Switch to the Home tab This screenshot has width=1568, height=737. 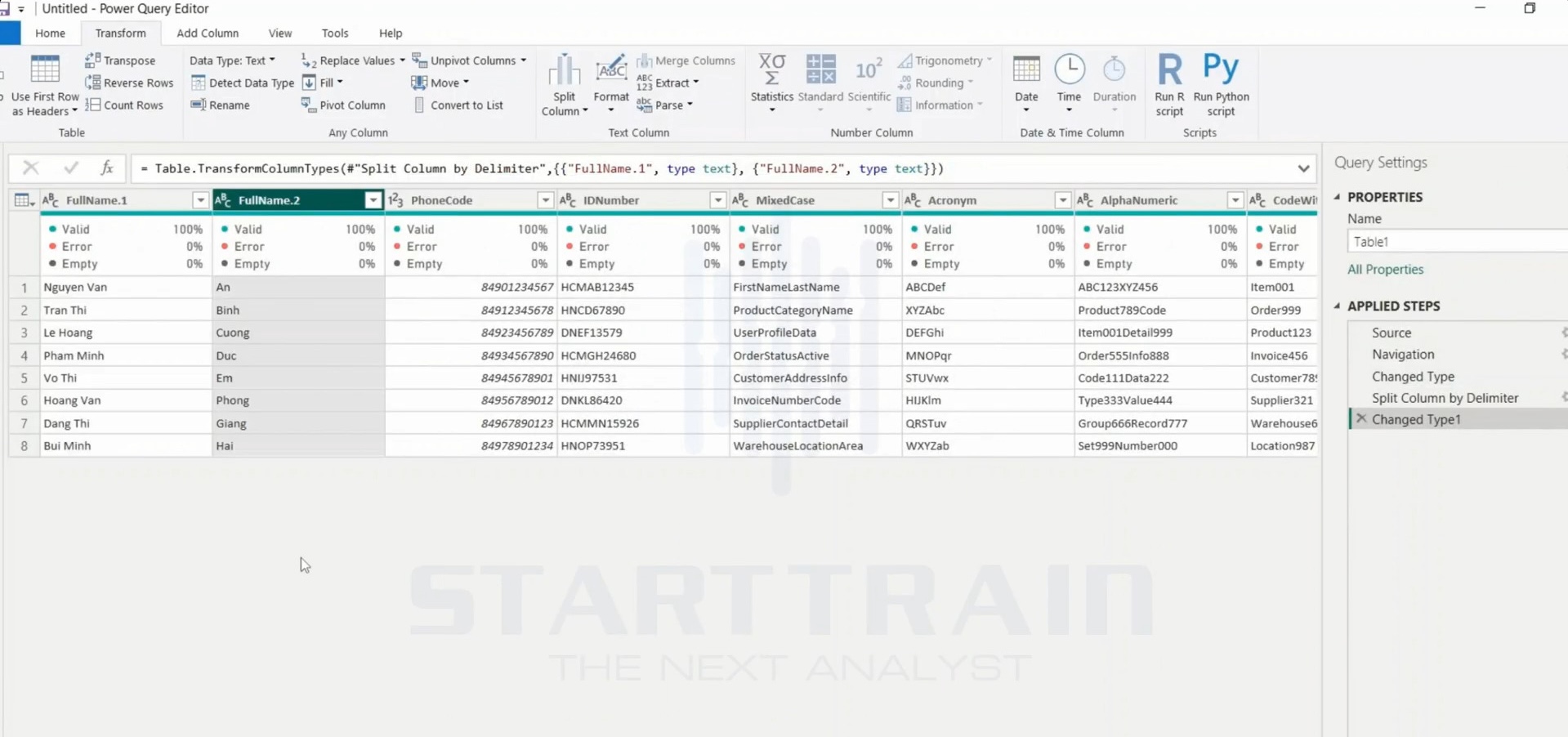(50, 33)
